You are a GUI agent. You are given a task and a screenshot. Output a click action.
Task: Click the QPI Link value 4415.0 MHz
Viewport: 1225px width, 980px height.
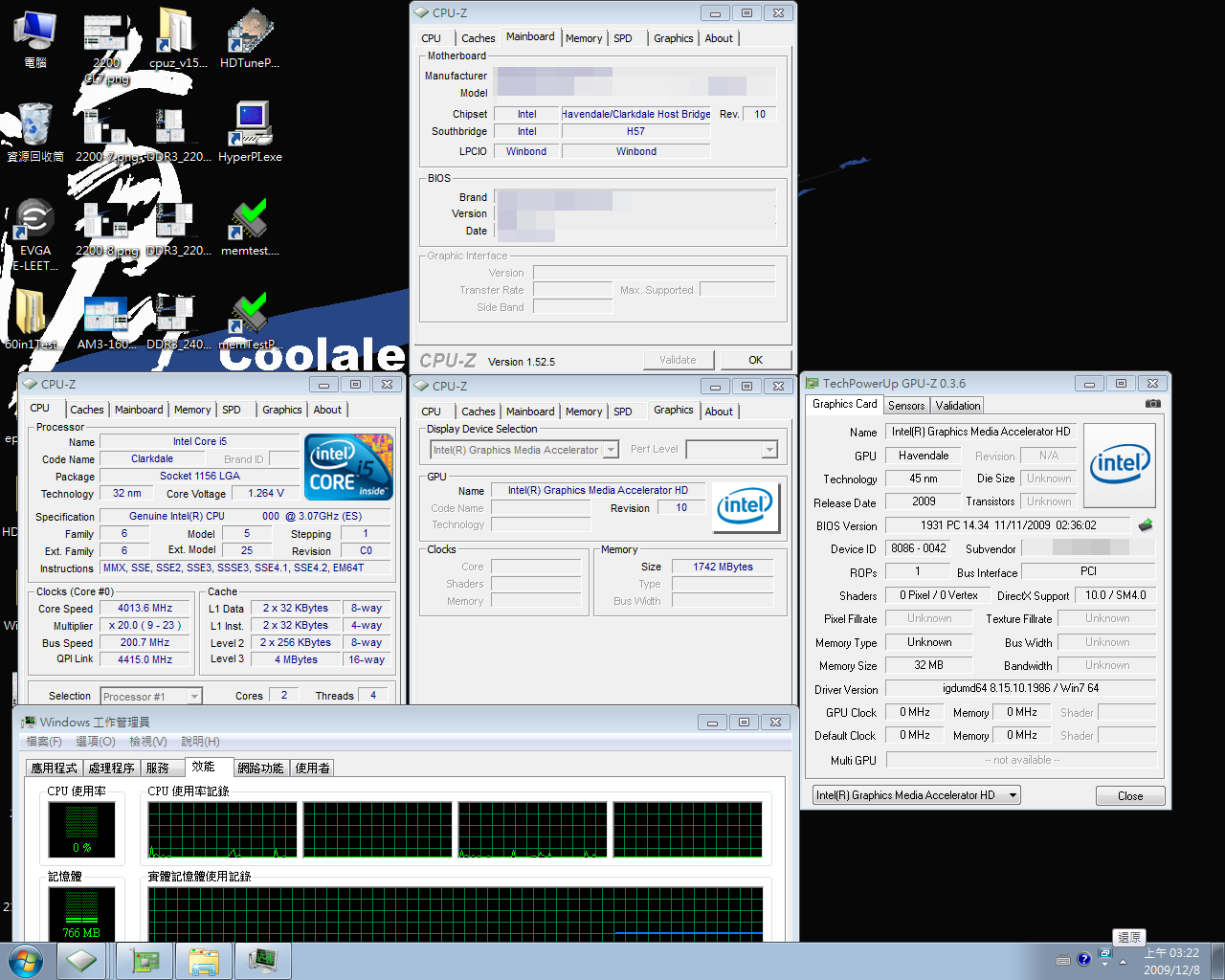tap(145, 659)
